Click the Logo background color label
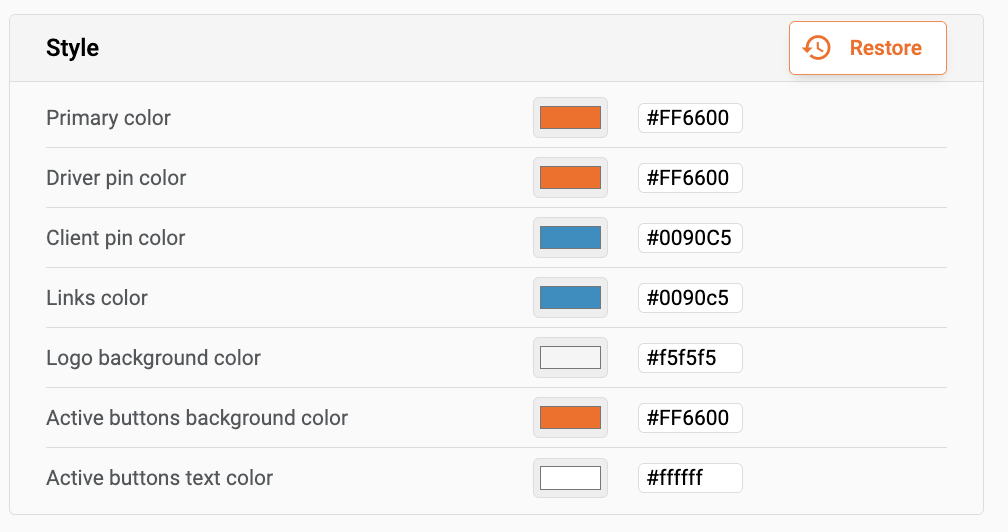The width and height of the screenshot is (1008, 532). (x=153, y=358)
